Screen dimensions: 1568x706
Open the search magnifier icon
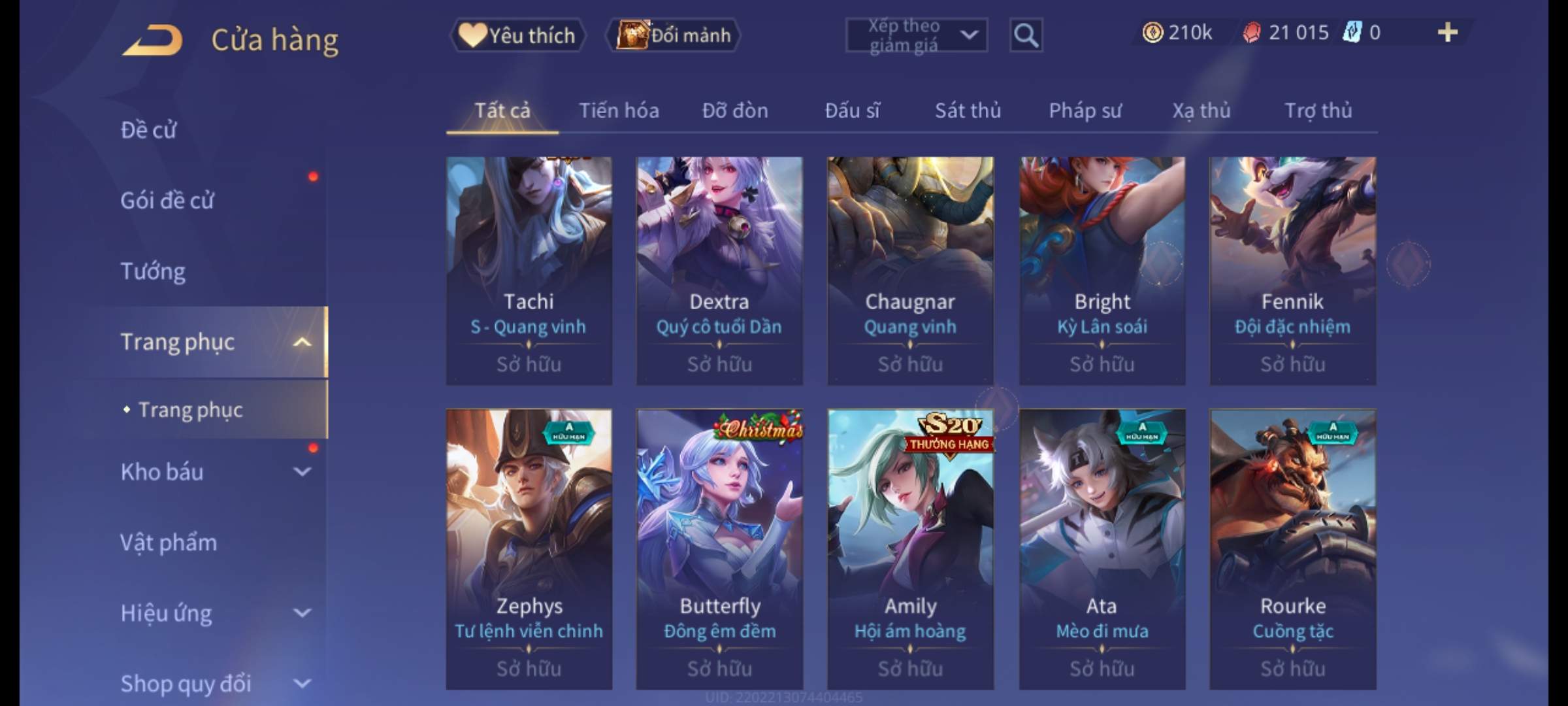click(1026, 35)
